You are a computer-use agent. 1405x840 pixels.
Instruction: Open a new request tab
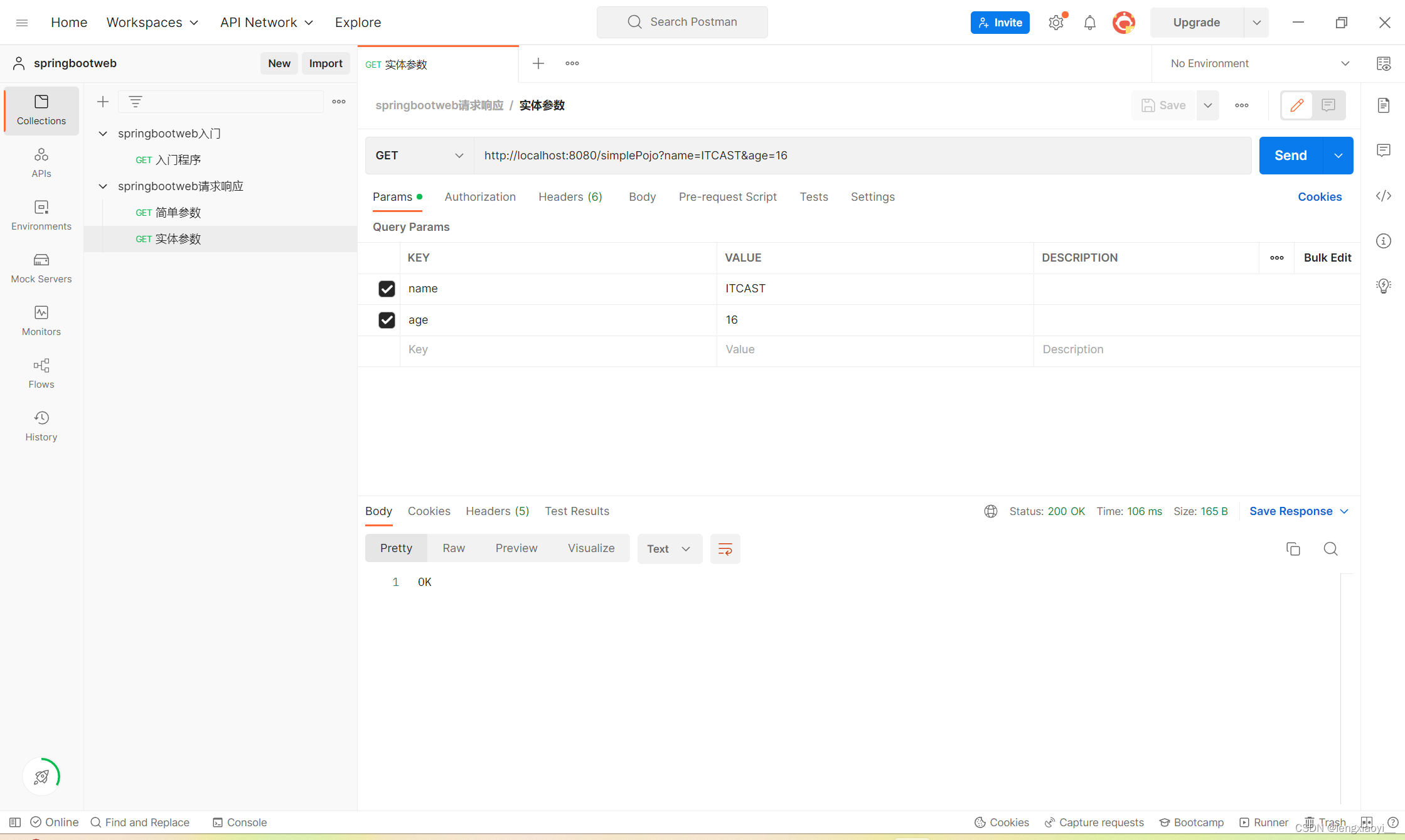pos(538,63)
